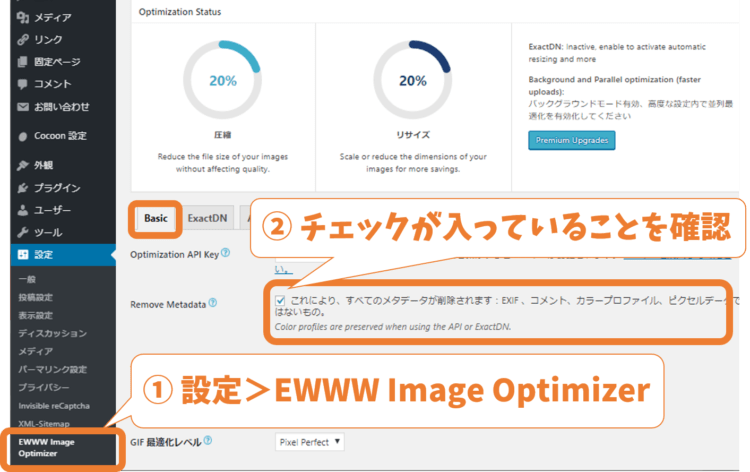Viewport: 750px width, 472px height.
Task: Switch to the ExactDN tab
Action: click(x=207, y=218)
